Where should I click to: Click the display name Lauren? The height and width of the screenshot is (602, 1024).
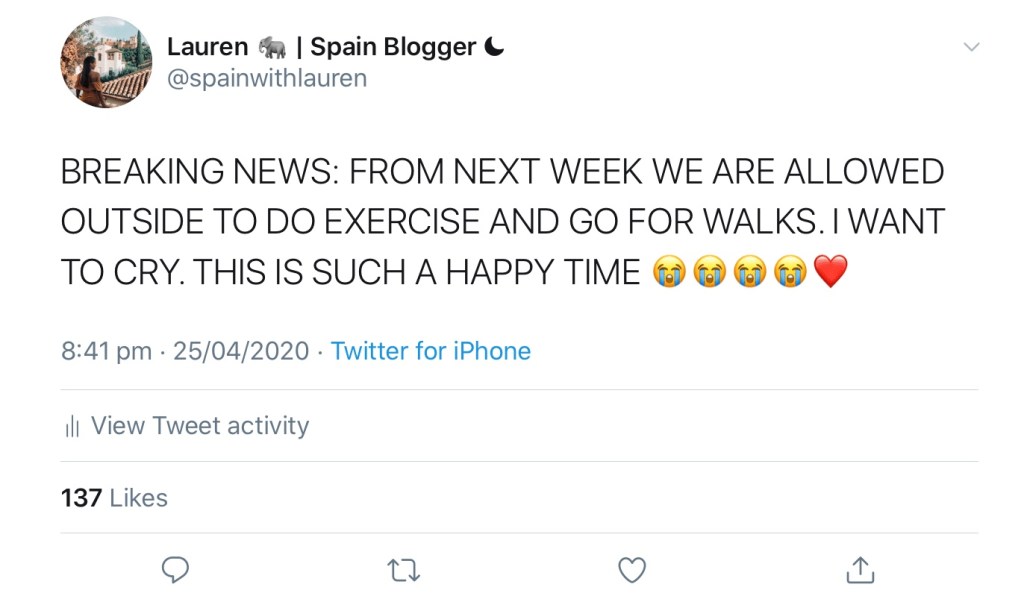click(x=210, y=45)
